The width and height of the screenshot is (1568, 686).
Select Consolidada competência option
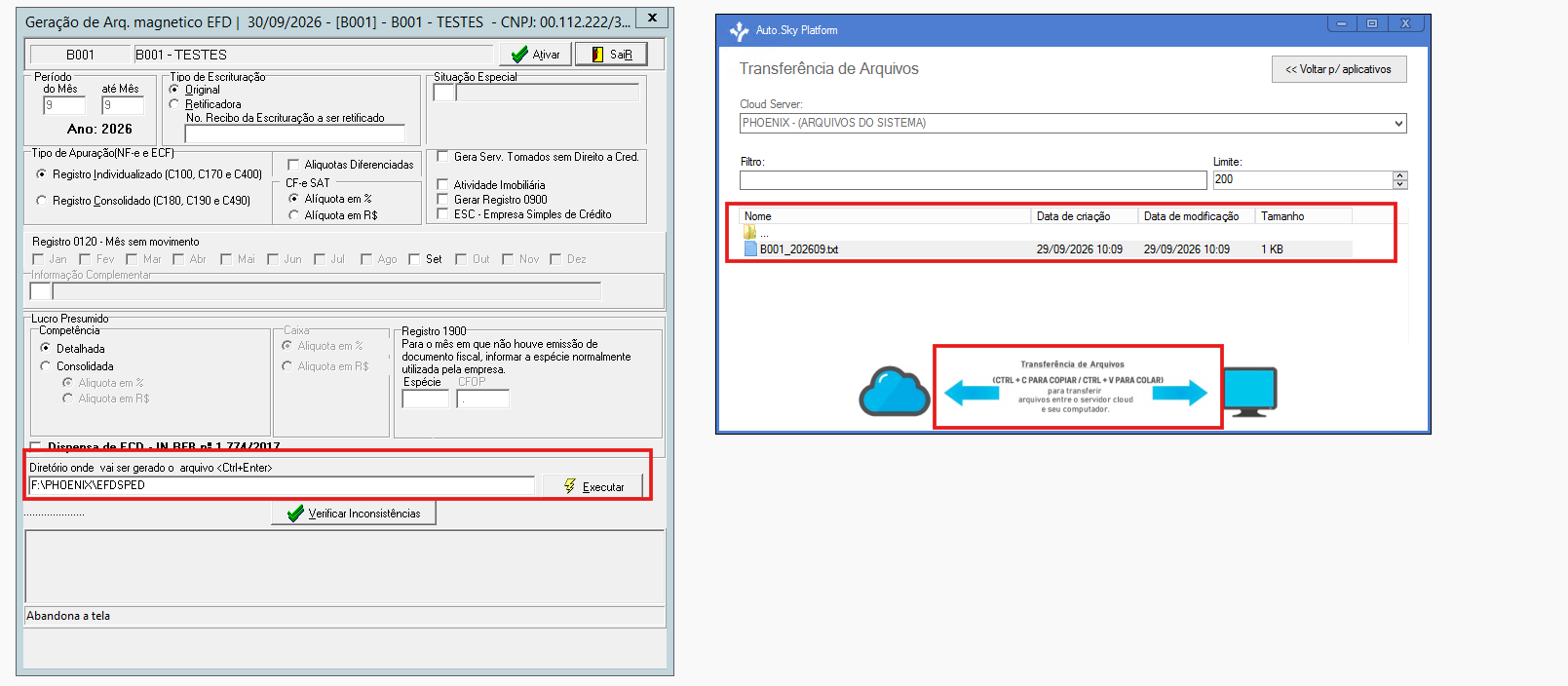pos(45,366)
